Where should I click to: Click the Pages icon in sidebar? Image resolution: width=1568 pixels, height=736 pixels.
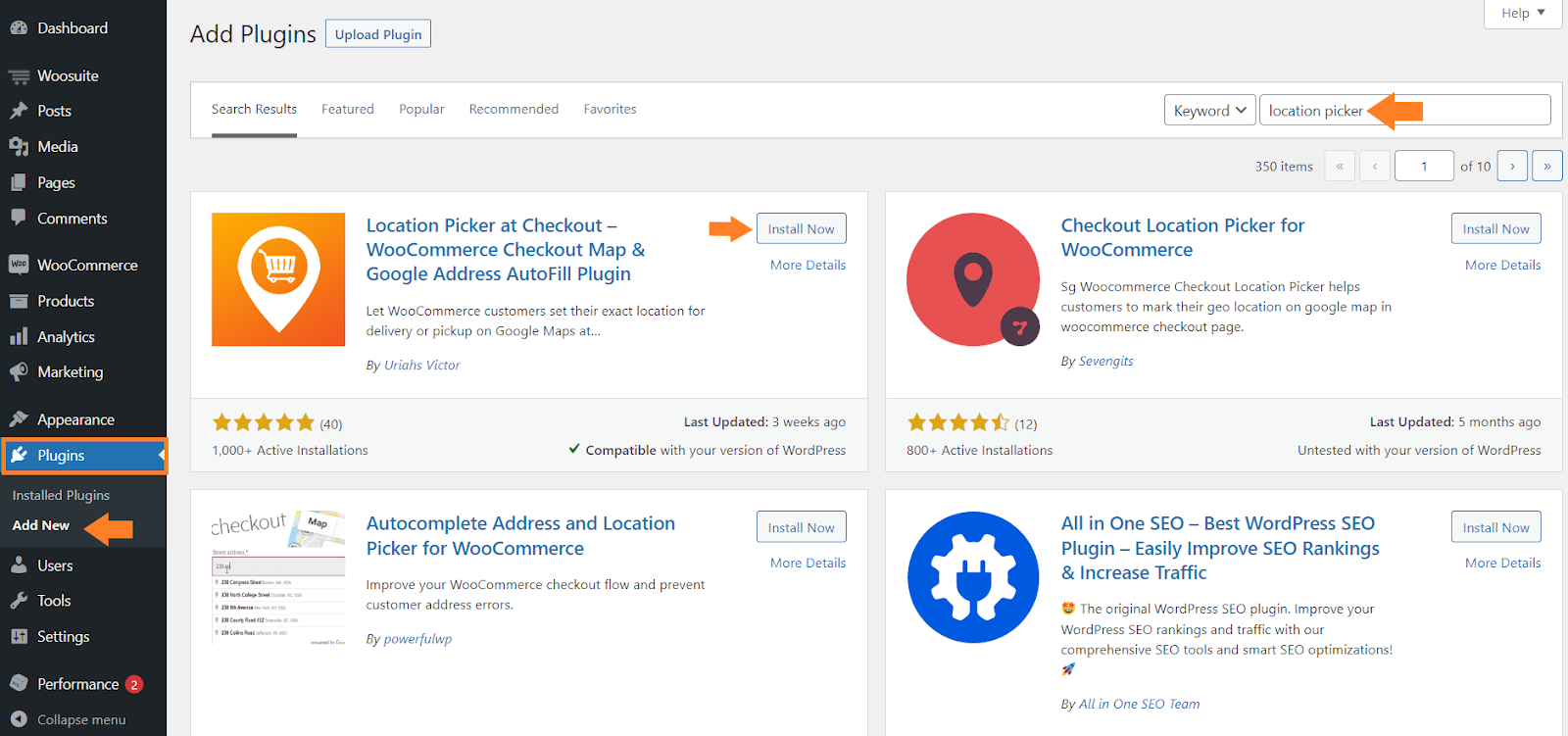pyautogui.click(x=19, y=182)
